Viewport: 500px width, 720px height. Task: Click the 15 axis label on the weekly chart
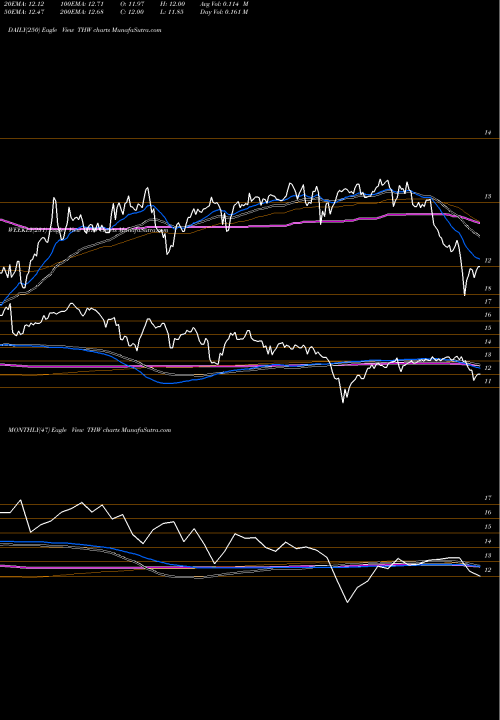tap(488, 328)
